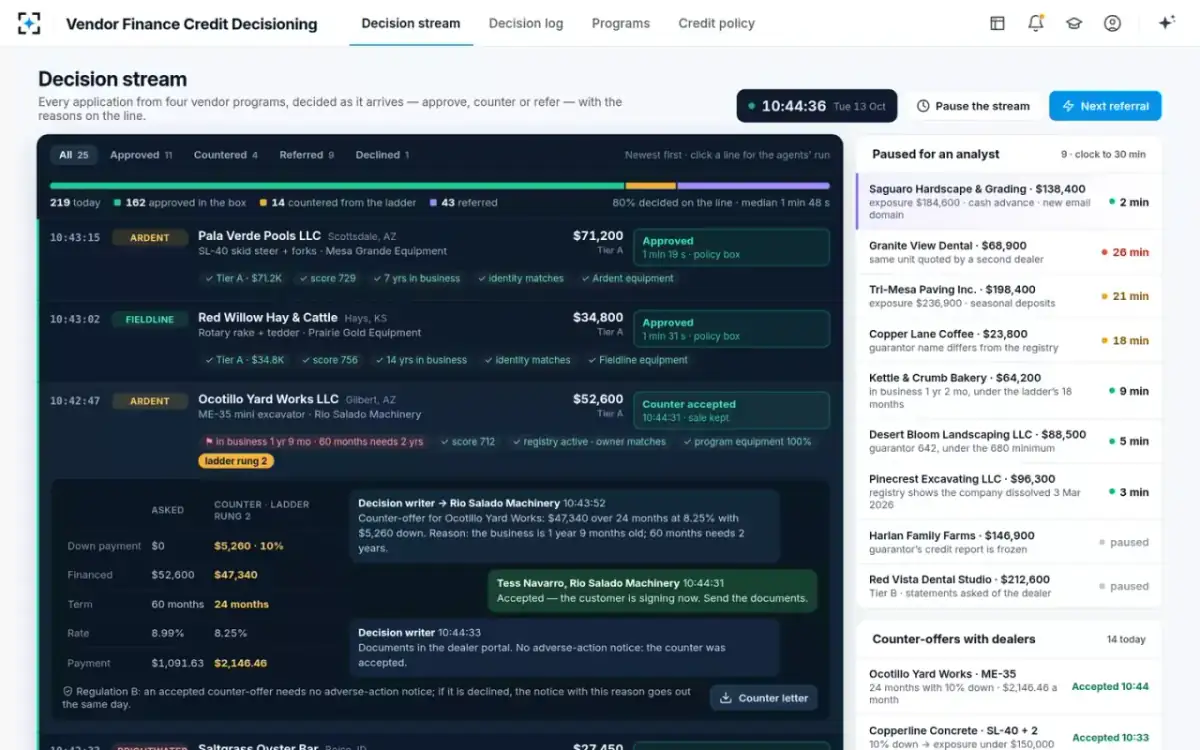Click Pause the stream button
The image size is (1200, 750).
(x=973, y=106)
